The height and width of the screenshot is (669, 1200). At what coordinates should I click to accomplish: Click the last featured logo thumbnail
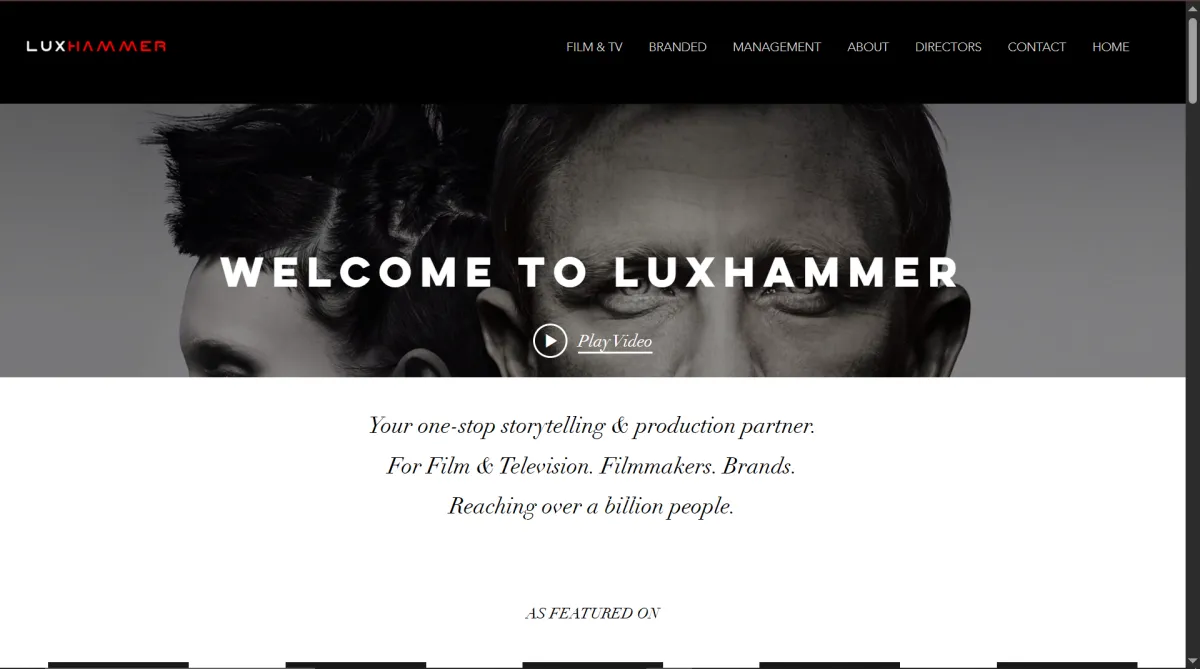(1067, 665)
